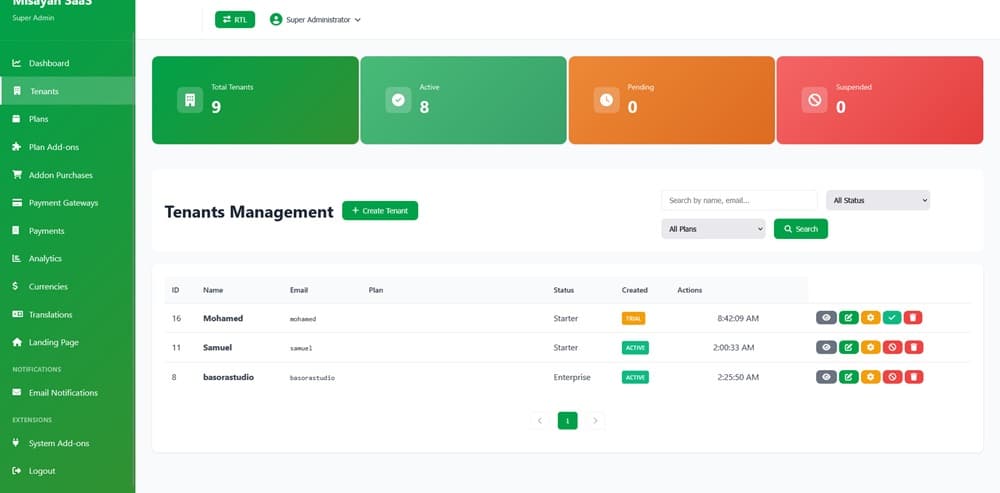The height and width of the screenshot is (493, 1000).
Task: Activate Mohamed tenant with green checkmark
Action: tap(892, 318)
